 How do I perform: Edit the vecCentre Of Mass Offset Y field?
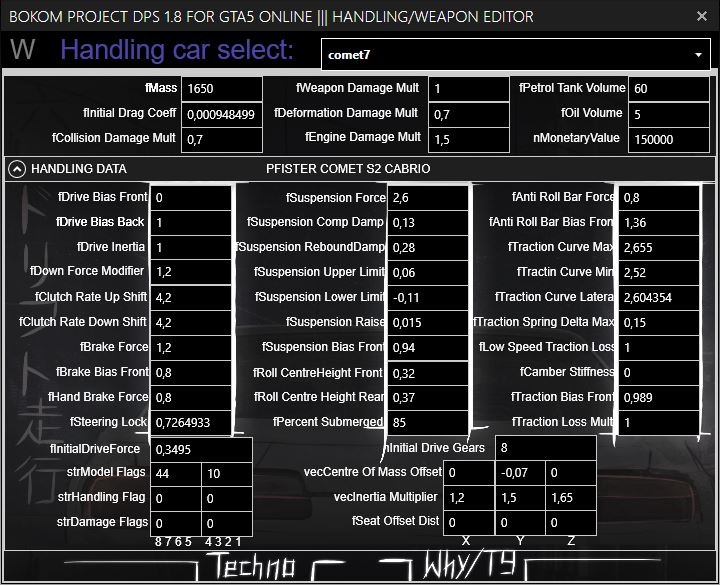point(520,472)
